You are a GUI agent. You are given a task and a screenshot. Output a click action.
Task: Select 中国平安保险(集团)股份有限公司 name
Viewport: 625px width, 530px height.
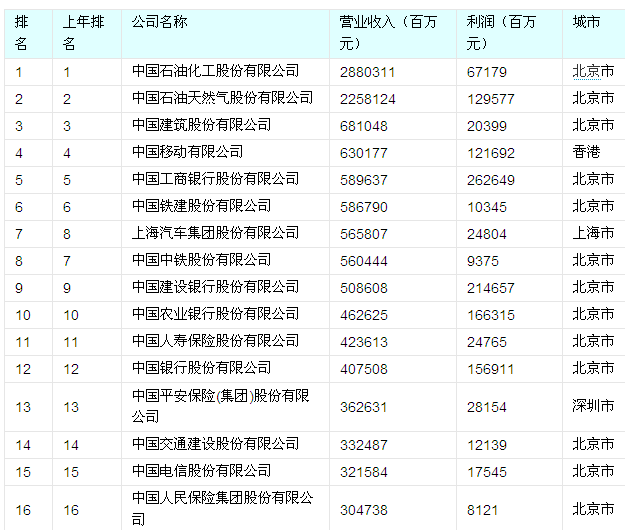click(220, 406)
